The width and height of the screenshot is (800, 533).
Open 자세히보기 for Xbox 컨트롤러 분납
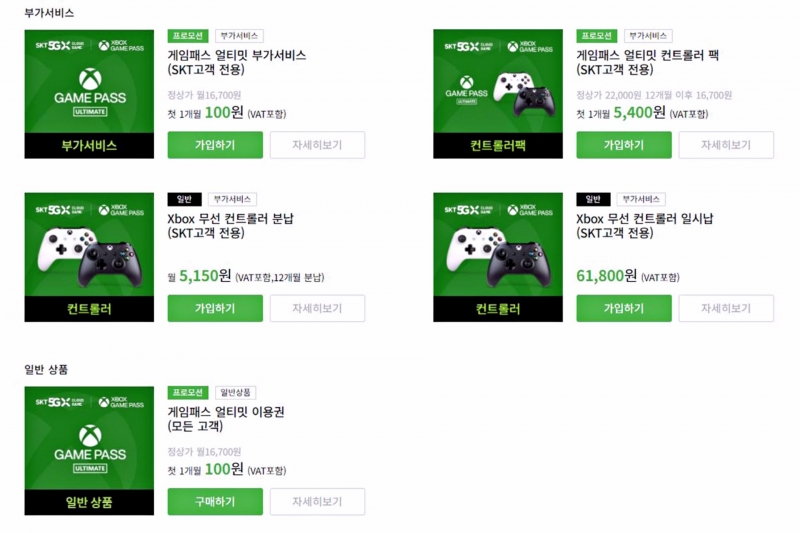click(x=317, y=308)
